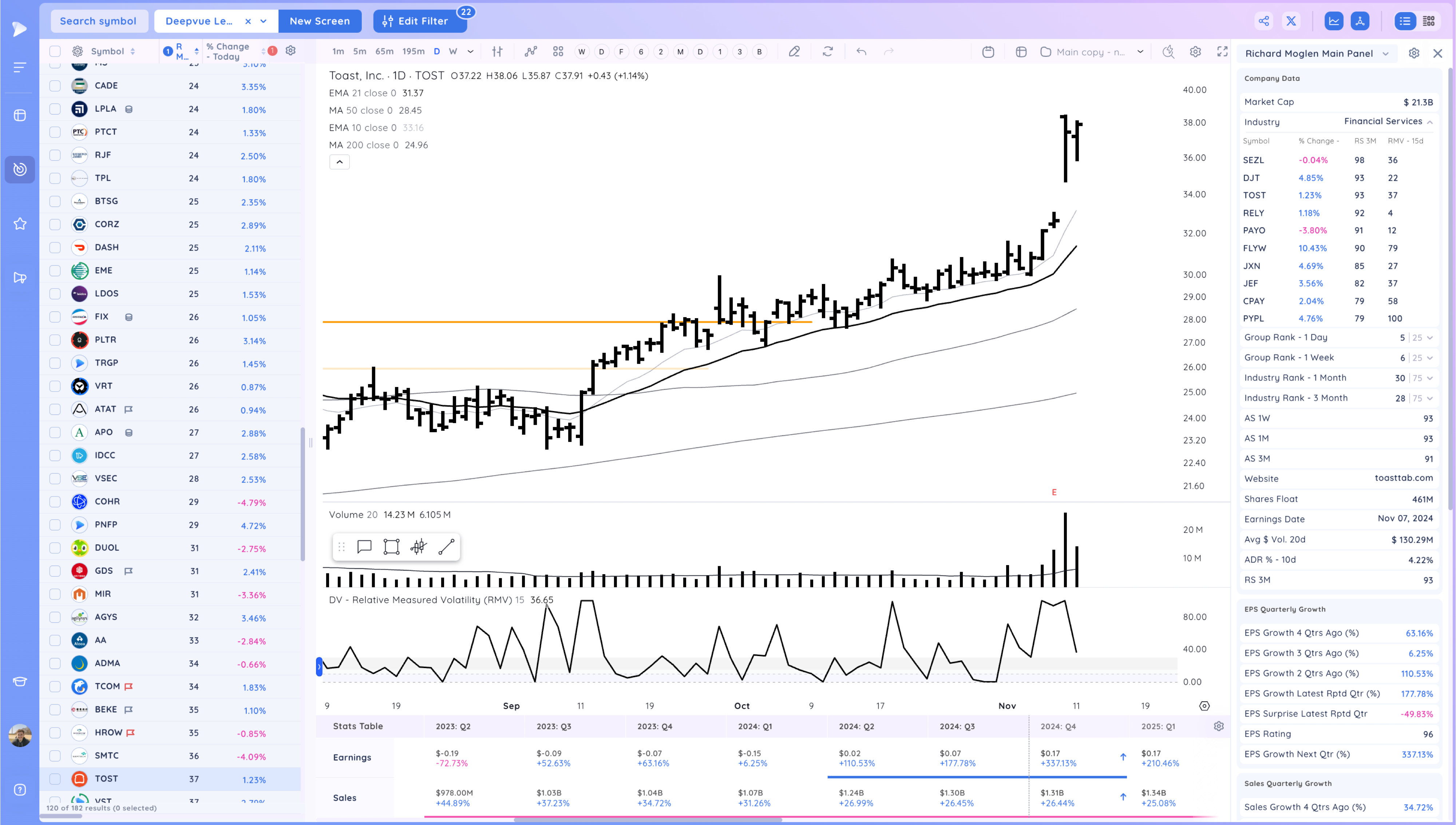The width and height of the screenshot is (1456, 825).
Task: Switch to the 65m timeframe
Action: [x=384, y=52]
